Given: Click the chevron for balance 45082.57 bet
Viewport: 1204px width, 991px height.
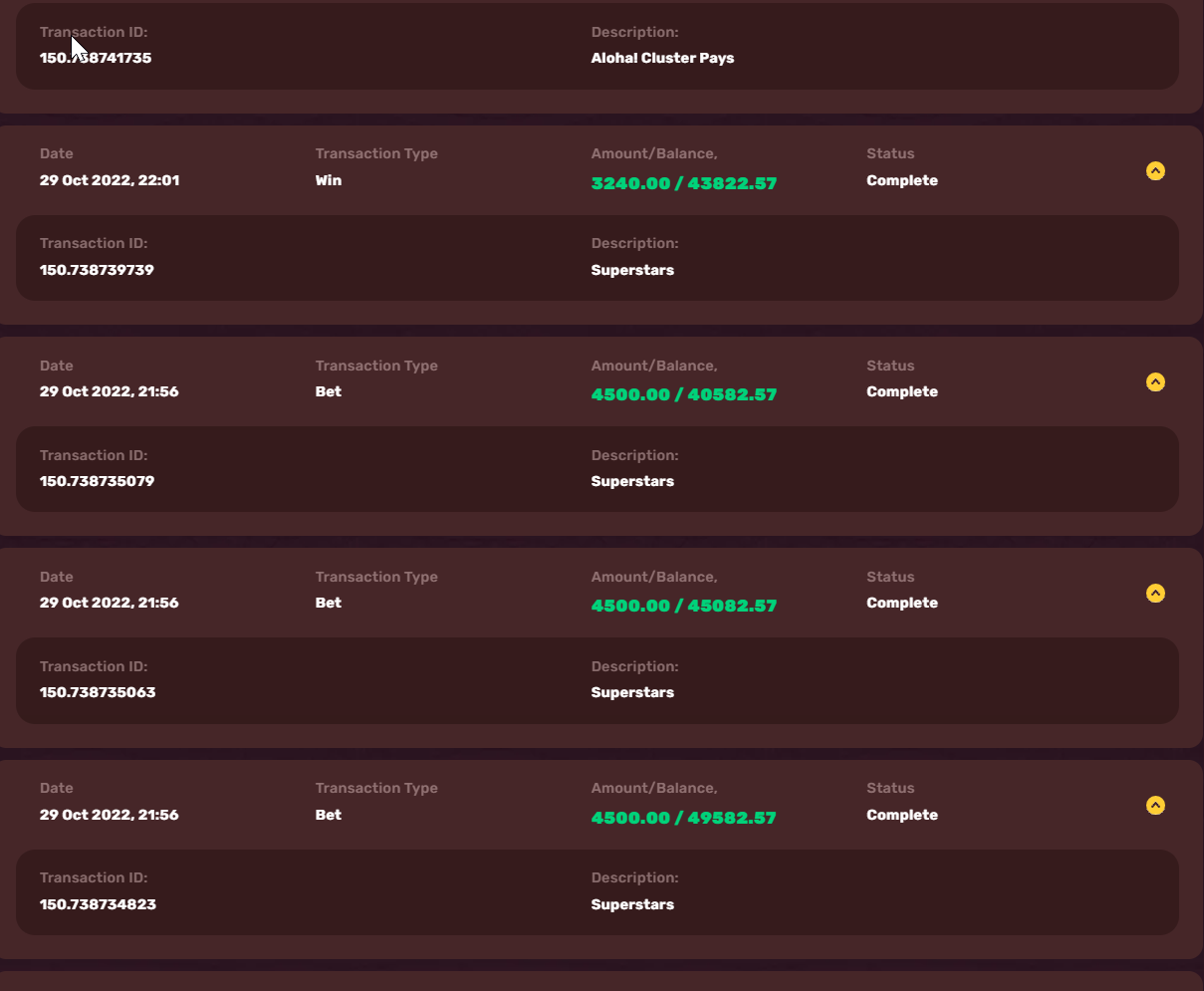Looking at the screenshot, I should (1154, 594).
